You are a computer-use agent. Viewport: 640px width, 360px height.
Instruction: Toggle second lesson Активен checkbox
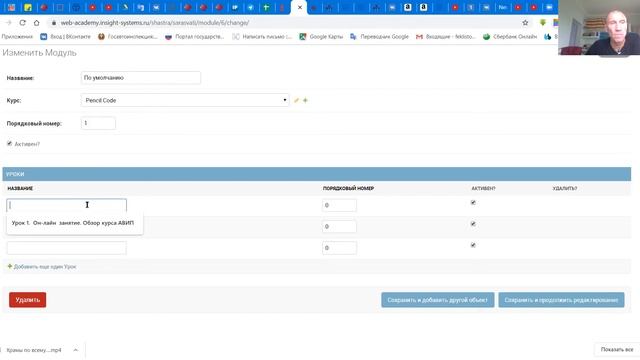click(473, 224)
